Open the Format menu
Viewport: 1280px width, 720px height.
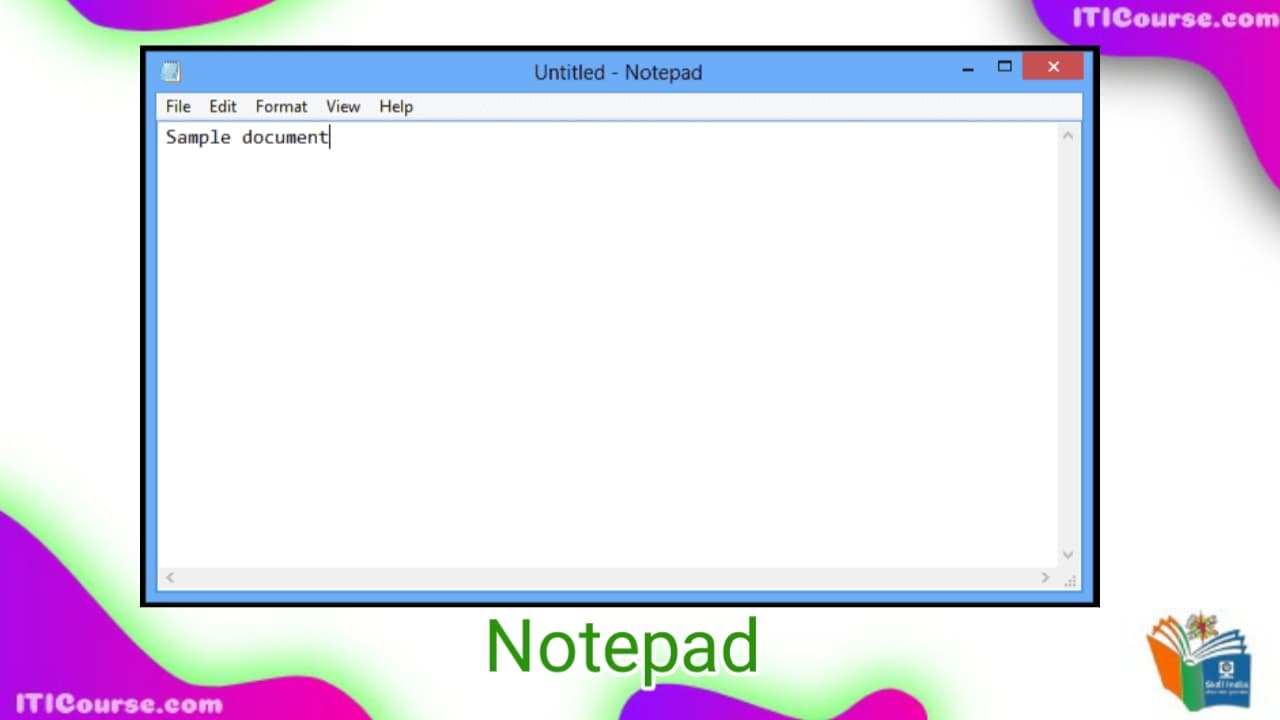[x=281, y=106]
